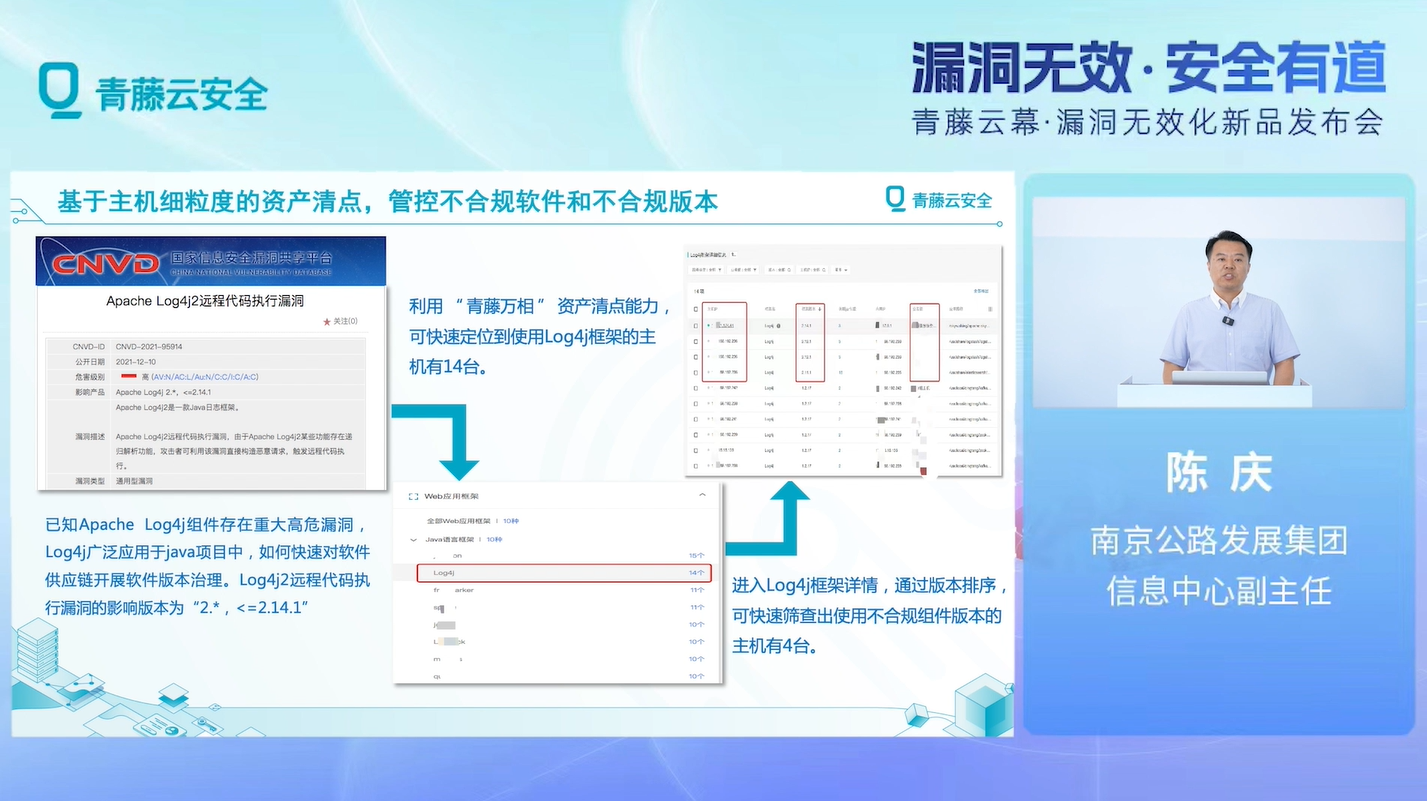Viewport: 1427px width, 801px height.
Task: Select the 2021-12-10 disclosure date
Action: pyautogui.click(x=137, y=361)
